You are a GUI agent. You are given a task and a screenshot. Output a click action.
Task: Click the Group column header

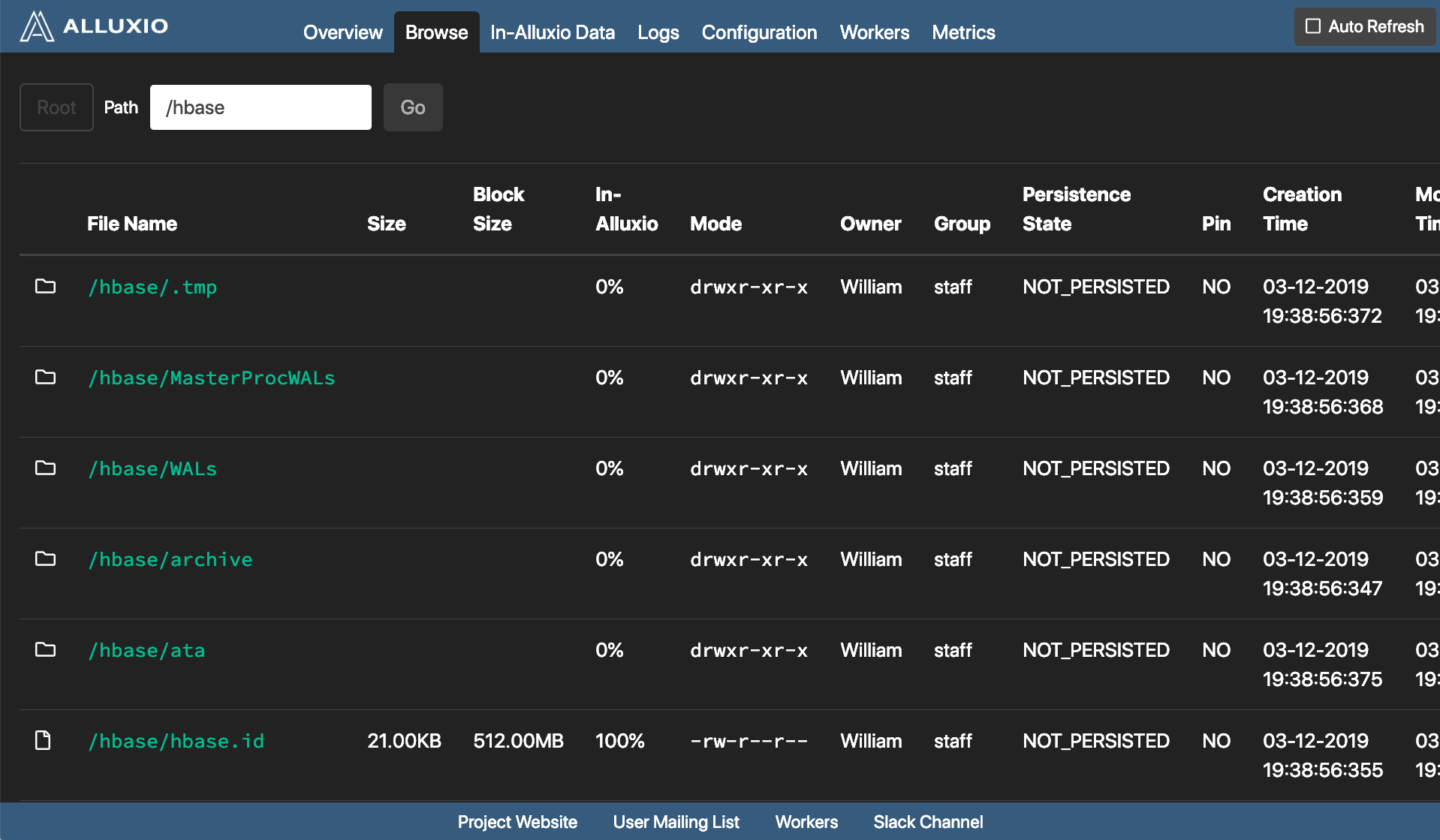coord(962,224)
